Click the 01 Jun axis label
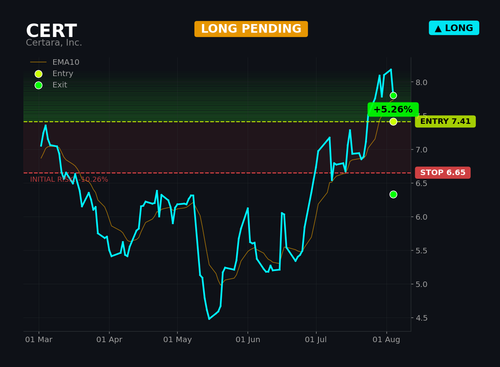The height and width of the screenshot is (367, 500). click(248, 340)
